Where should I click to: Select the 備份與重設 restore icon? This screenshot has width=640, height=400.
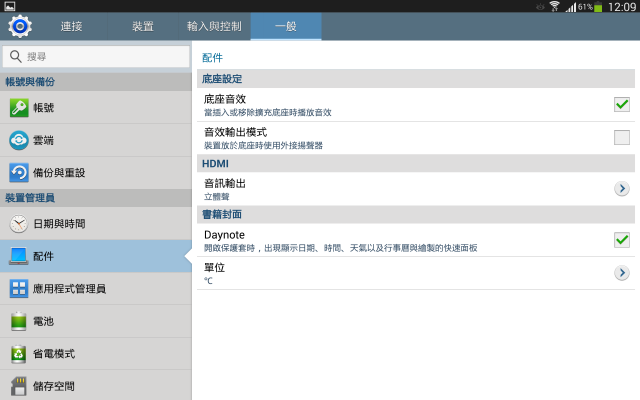click(x=19, y=173)
